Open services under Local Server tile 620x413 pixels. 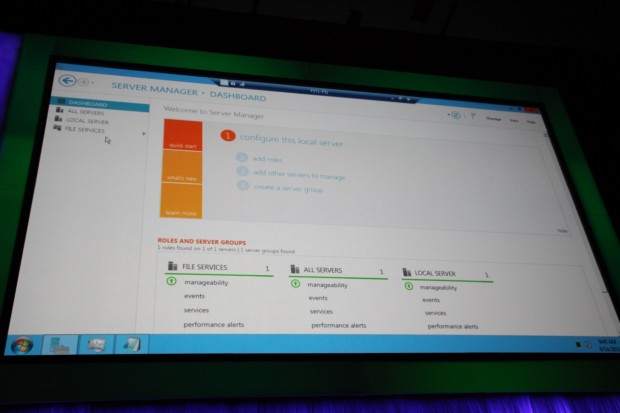(x=435, y=313)
